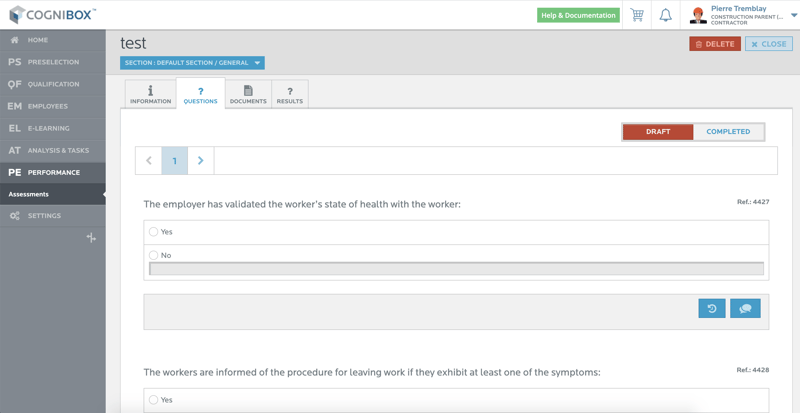
Task: Select No for health validation question
Action: [x=154, y=255]
